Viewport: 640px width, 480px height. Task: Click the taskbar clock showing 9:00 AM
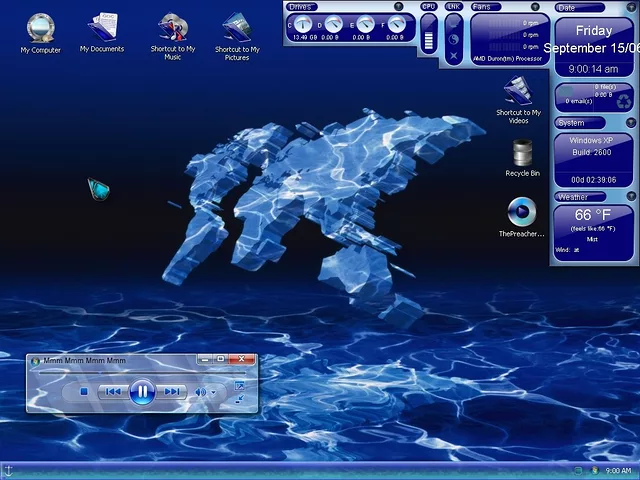[x=618, y=470]
